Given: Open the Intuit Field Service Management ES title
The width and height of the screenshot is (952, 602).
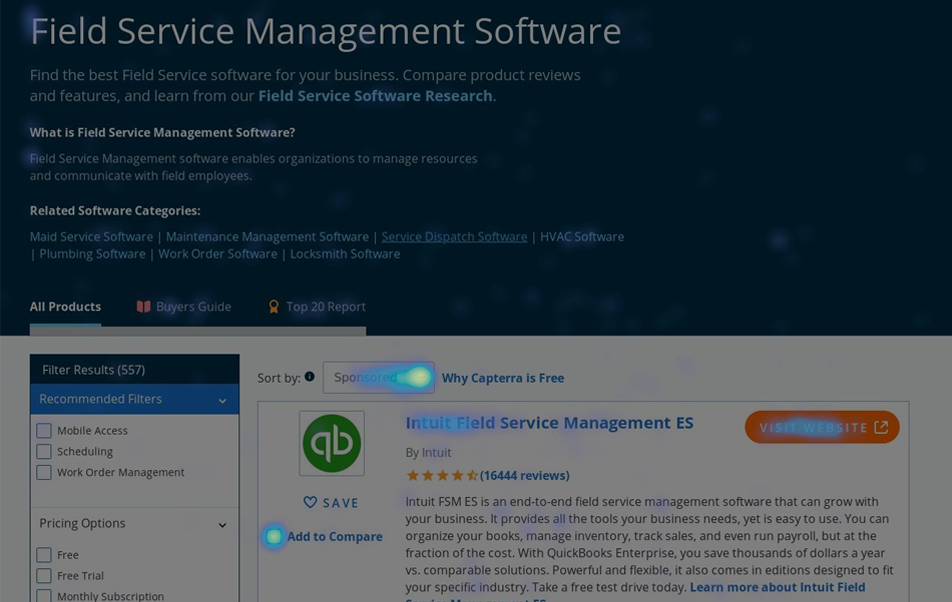Looking at the screenshot, I should (x=549, y=423).
